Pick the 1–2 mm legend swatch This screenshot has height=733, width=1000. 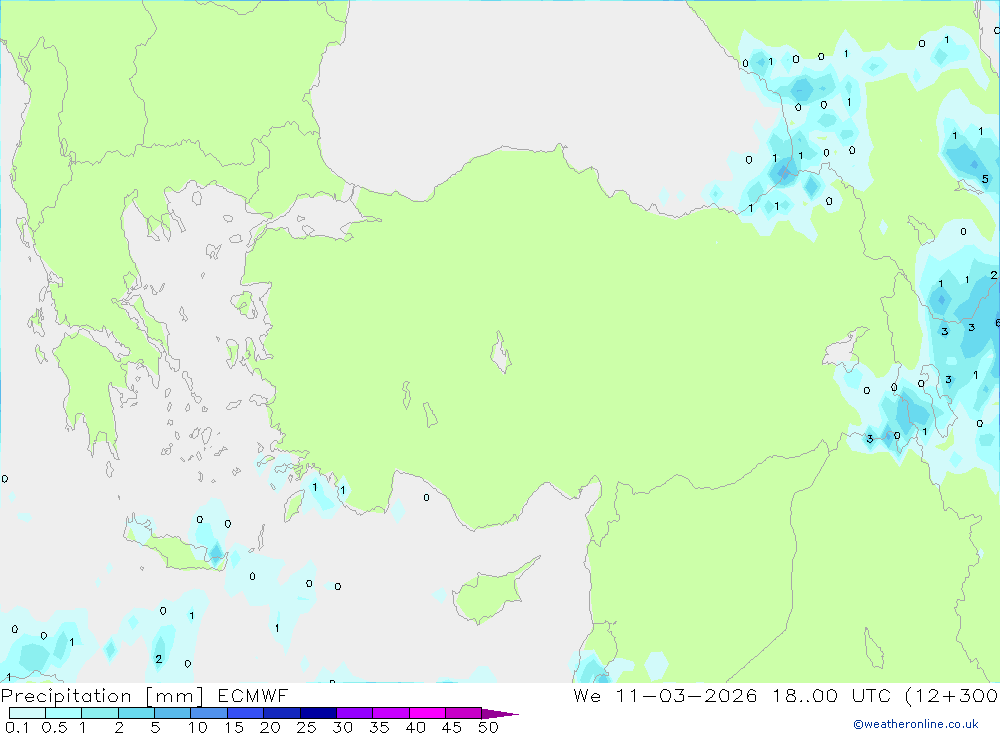point(100,713)
